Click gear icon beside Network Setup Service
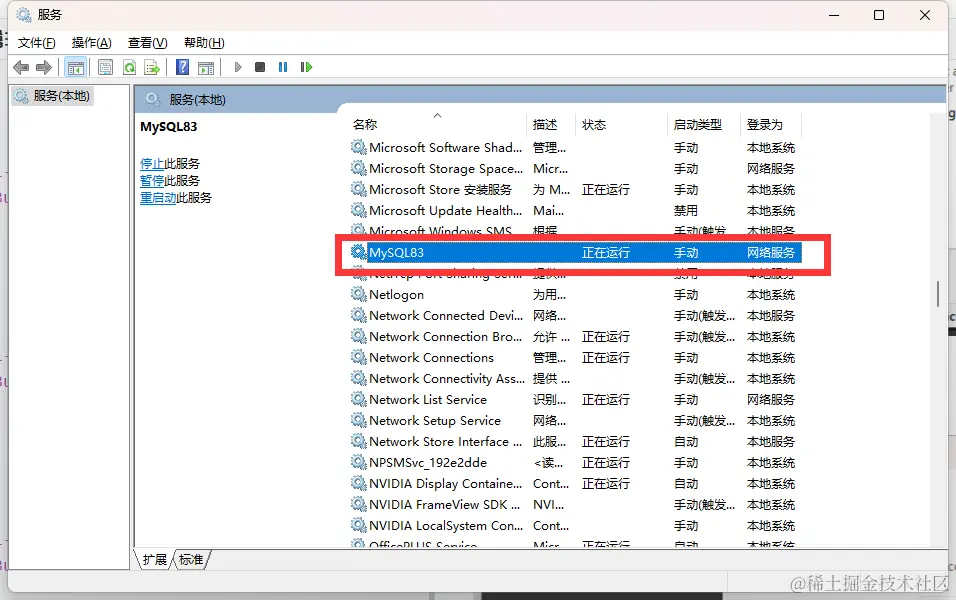The image size is (956, 600). point(358,420)
